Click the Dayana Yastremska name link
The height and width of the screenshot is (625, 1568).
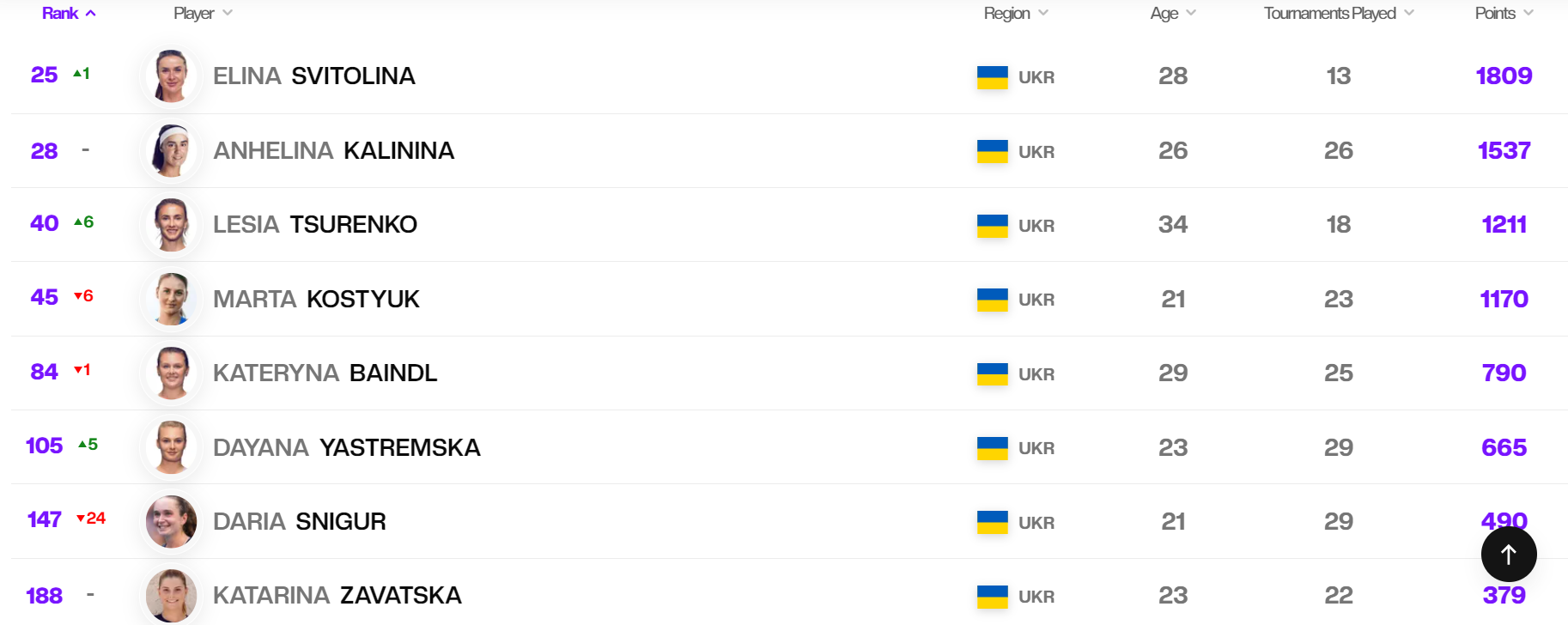(346, 448)
